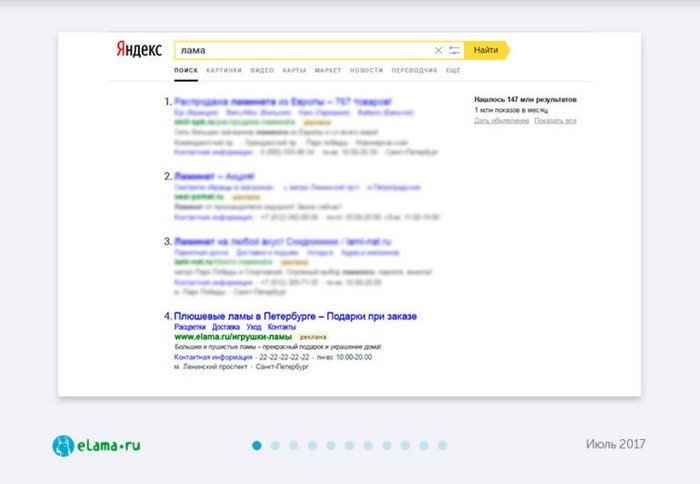Image resolution: width=700 pixels, height=484 pixels.
Task: Switch to the Видео tab
Action: [x=262, y=71]
